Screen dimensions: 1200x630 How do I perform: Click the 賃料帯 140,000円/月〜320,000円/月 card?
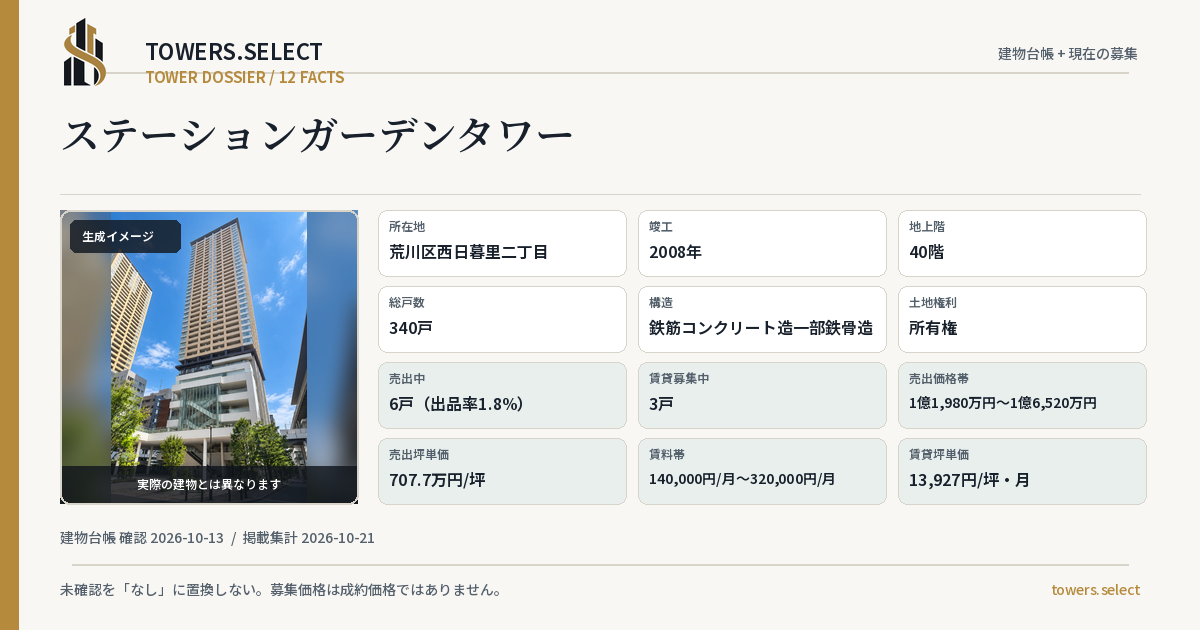(x=762, y=471)
